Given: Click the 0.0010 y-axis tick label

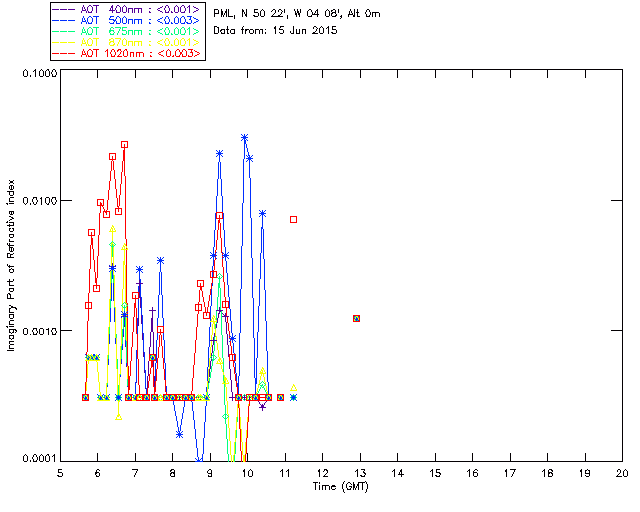Looking at the screenshot, I should click(39, 331).
